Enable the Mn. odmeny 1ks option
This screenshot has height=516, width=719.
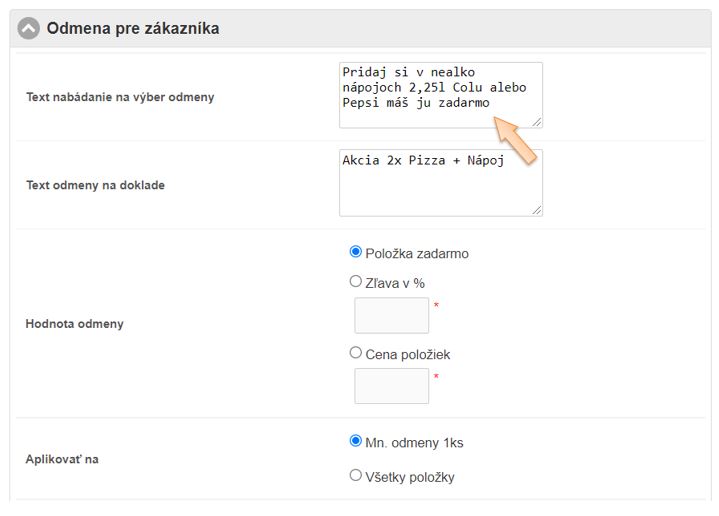click(x=356, y=441)
